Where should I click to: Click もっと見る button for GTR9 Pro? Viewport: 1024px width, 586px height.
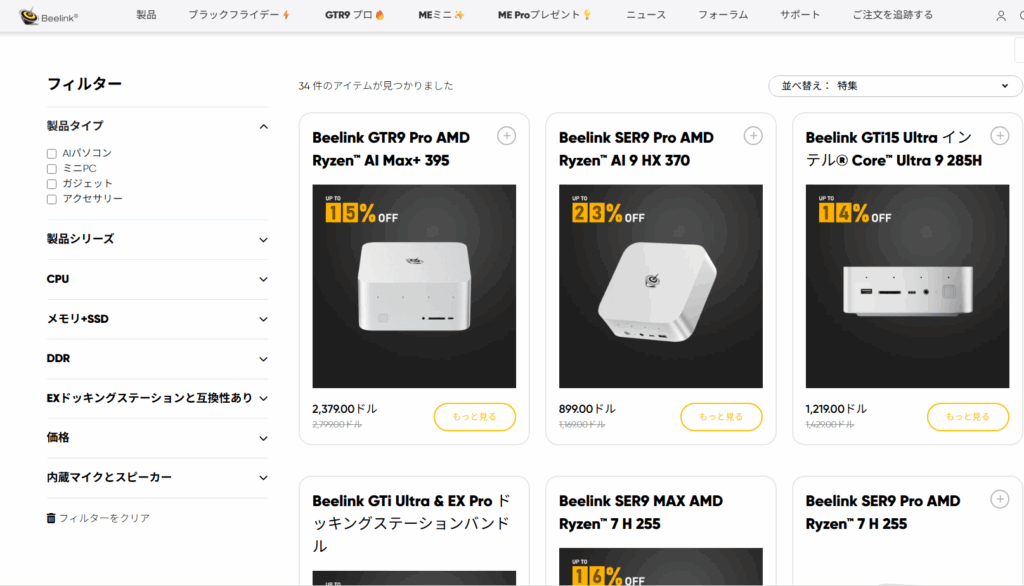click(x=474, y=416)
